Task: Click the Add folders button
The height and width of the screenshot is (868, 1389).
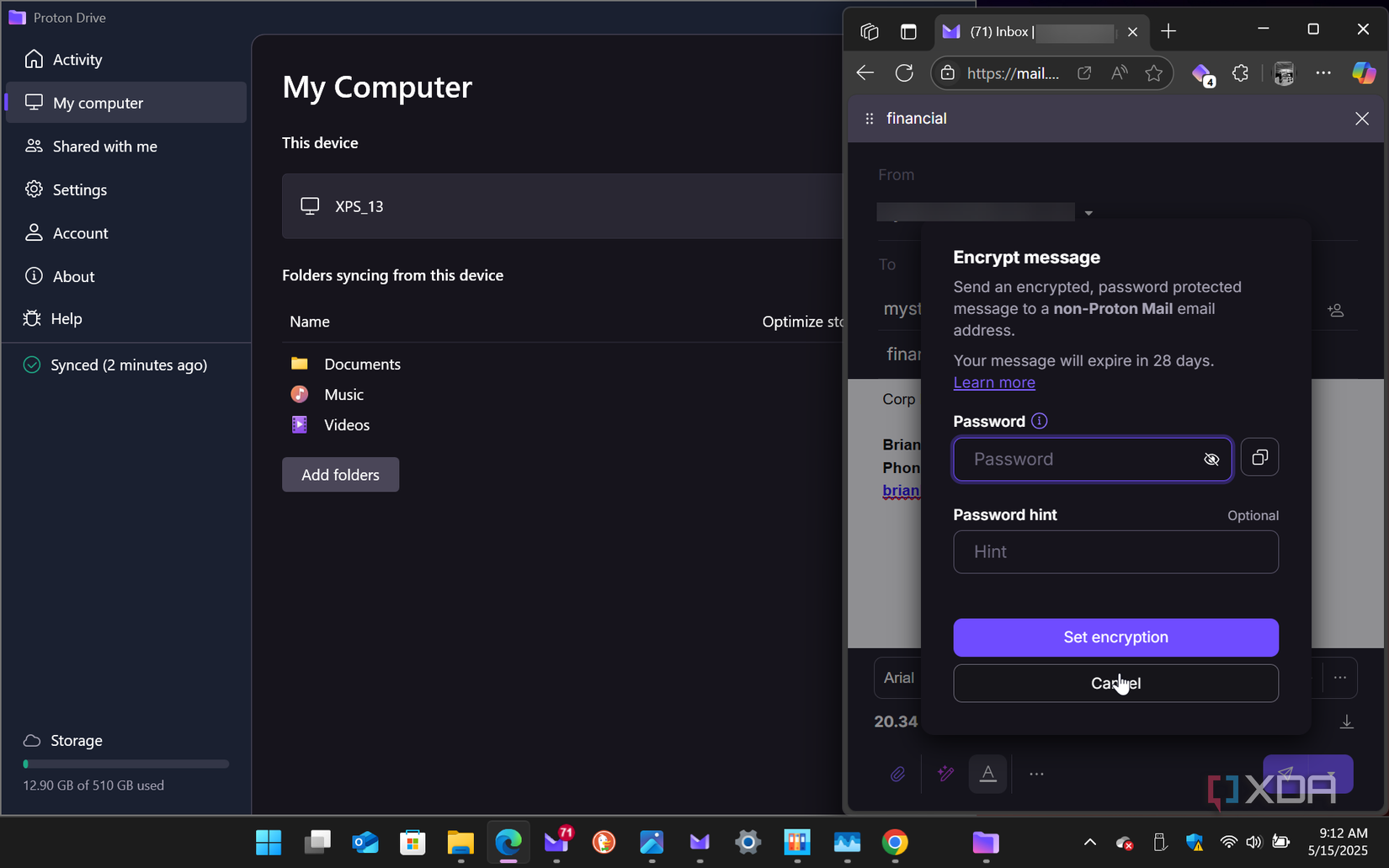Action: coord(340,475)
